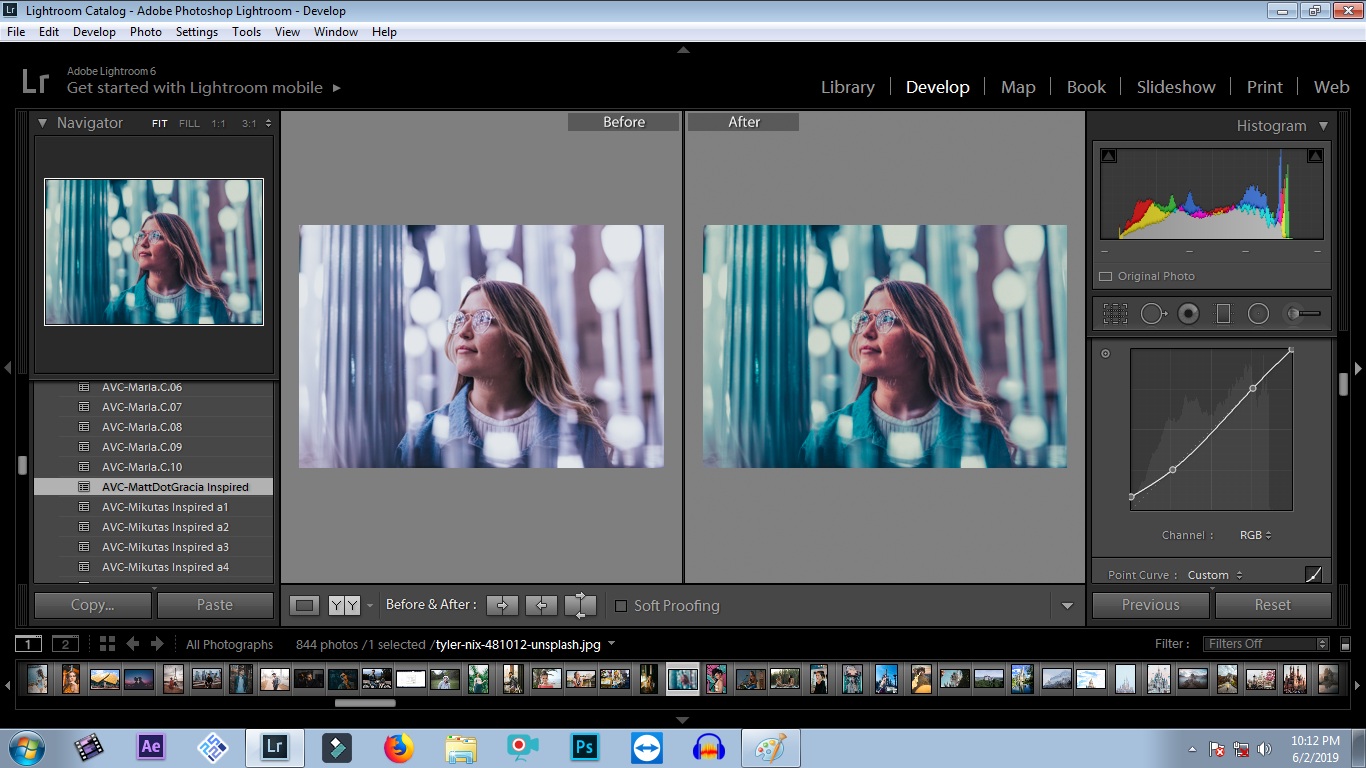Viewport: 1366px width, 768px height.
Task: Select the Graduated Filter tool
Action: [1223, 314]
